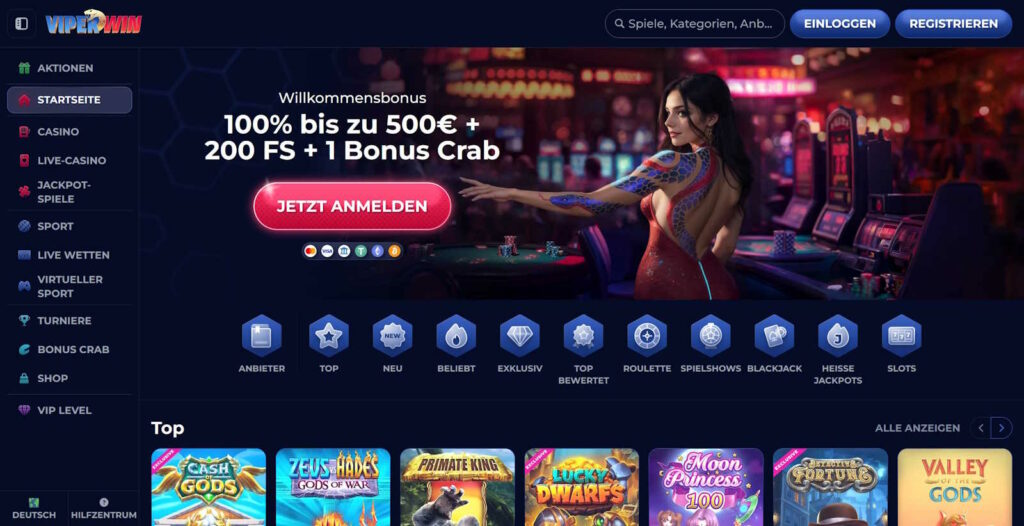
Task: Click the Registrieren button
Action: [953, 24]
